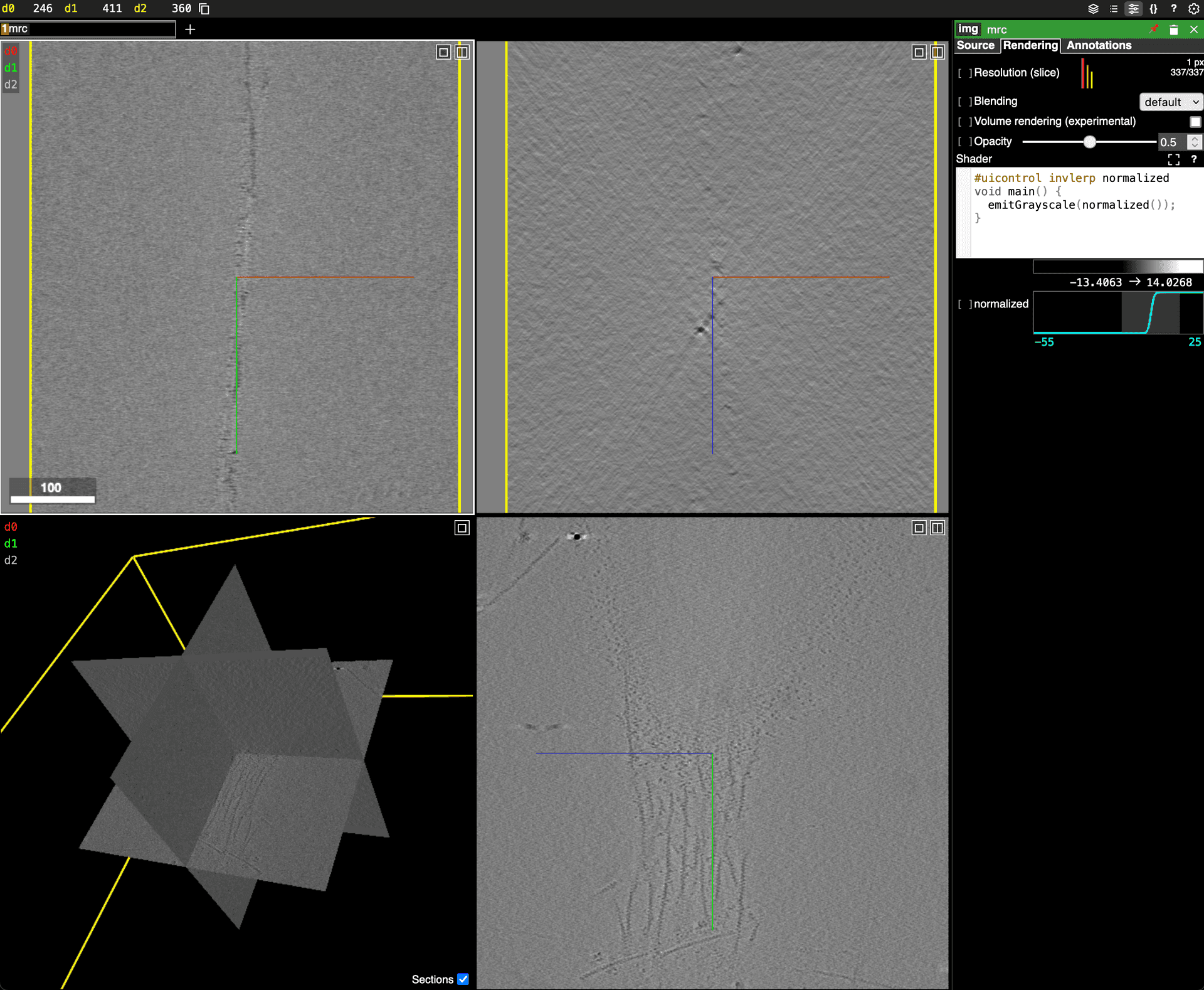Split layout icon in top-left slice panel
The height and width of the screenshot is (990, 1204).
pos(462,52)
